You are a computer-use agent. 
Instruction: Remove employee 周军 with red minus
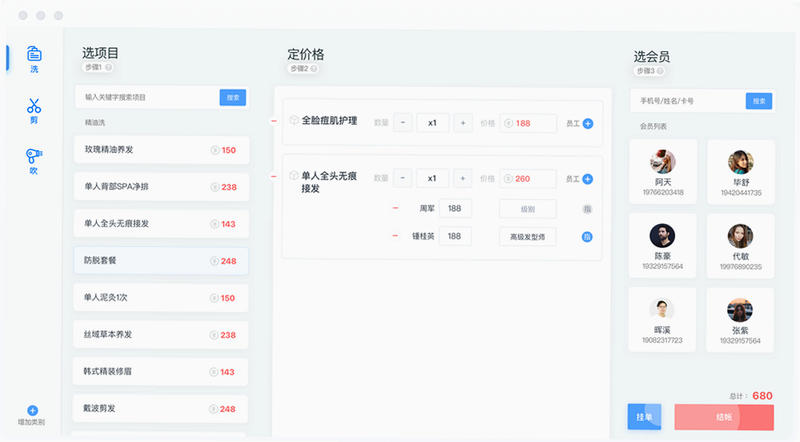pos(395,208)
